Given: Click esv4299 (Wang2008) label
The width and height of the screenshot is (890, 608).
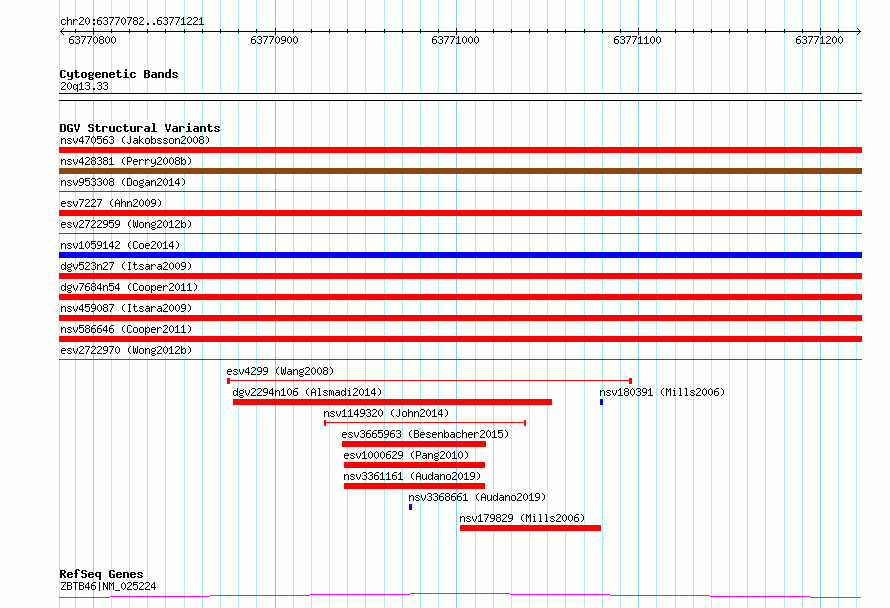Looking at the screenshot, I should point(280,371).
